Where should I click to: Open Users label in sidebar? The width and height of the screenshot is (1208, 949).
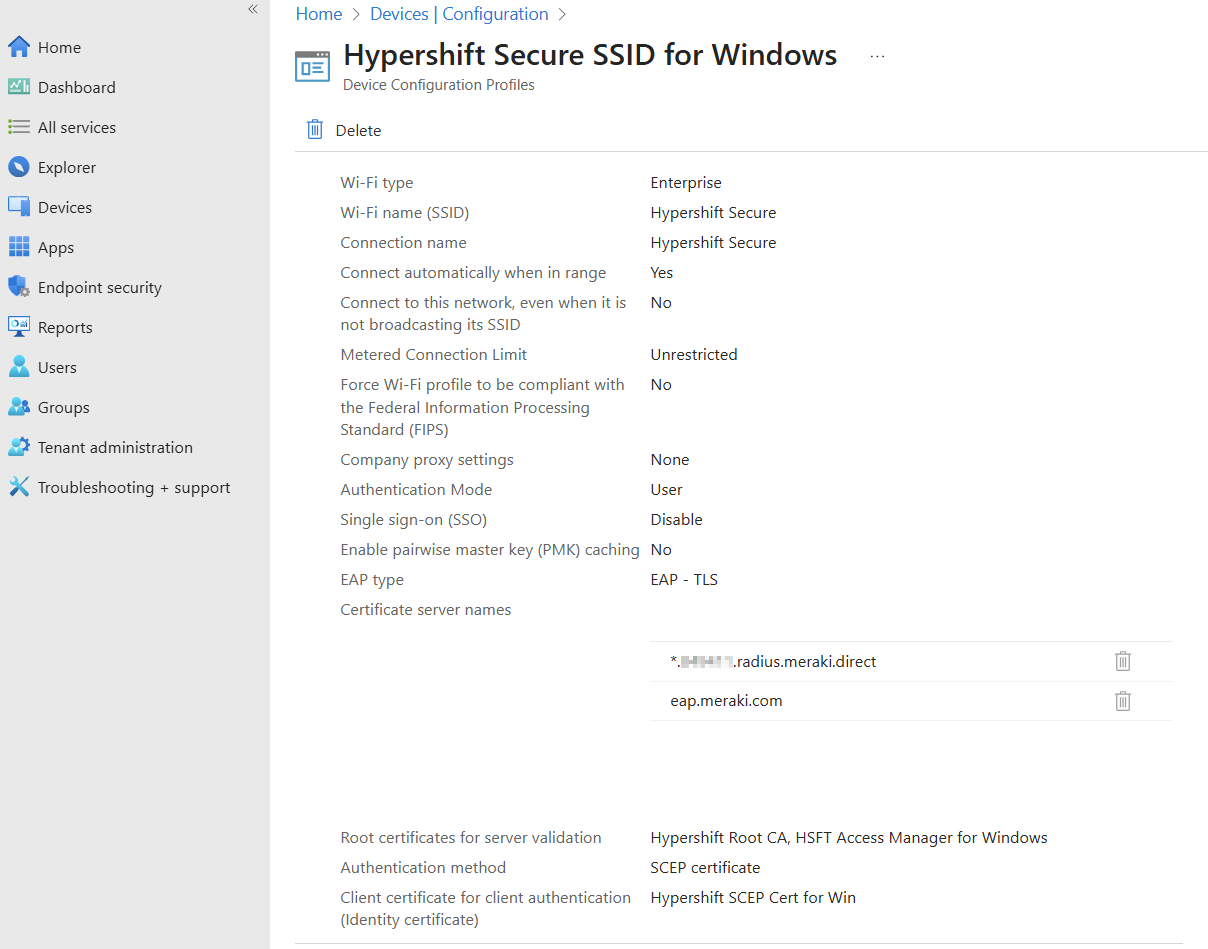(57, 367)
